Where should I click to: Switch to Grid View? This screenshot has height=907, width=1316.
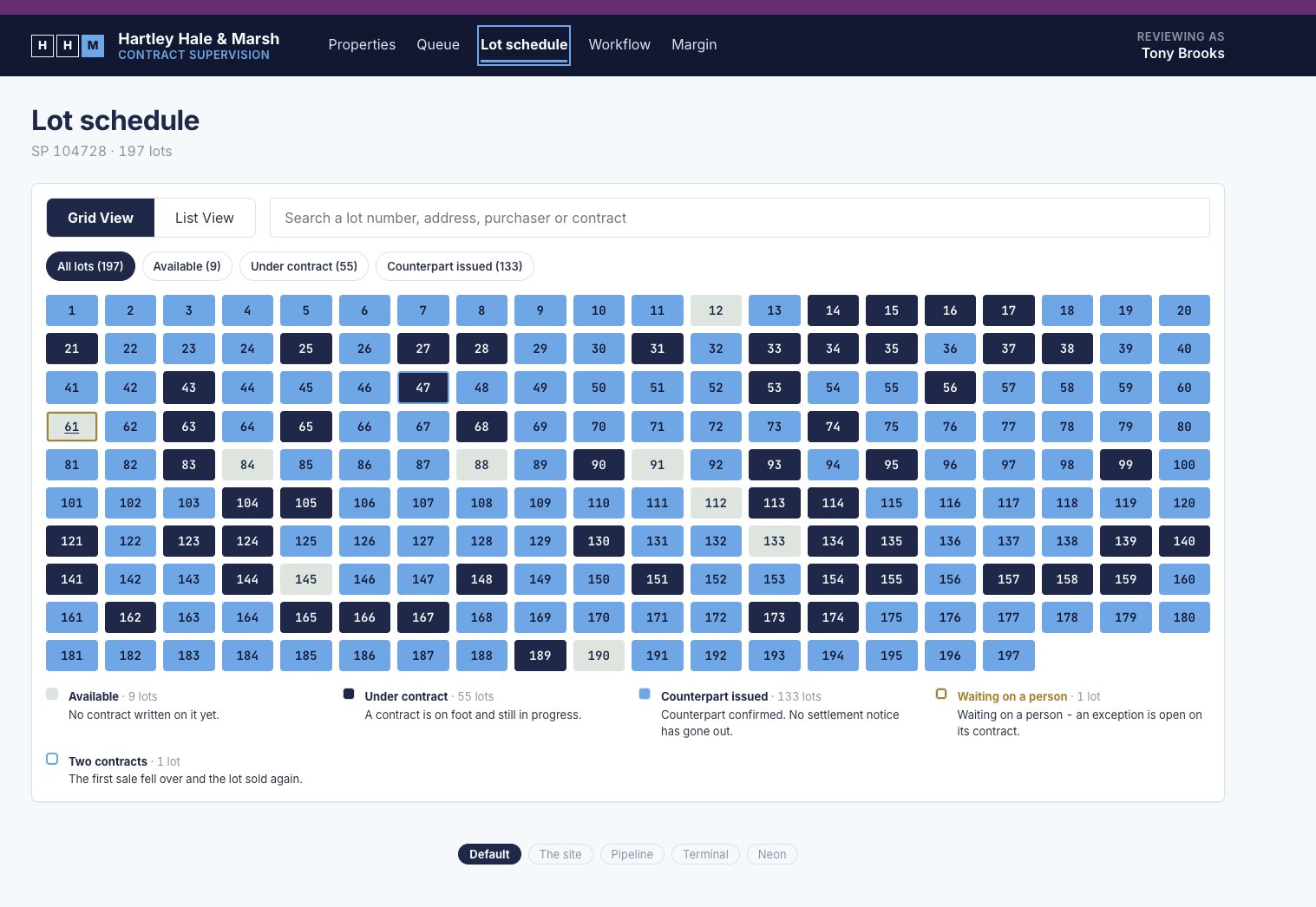click(101, 218)
